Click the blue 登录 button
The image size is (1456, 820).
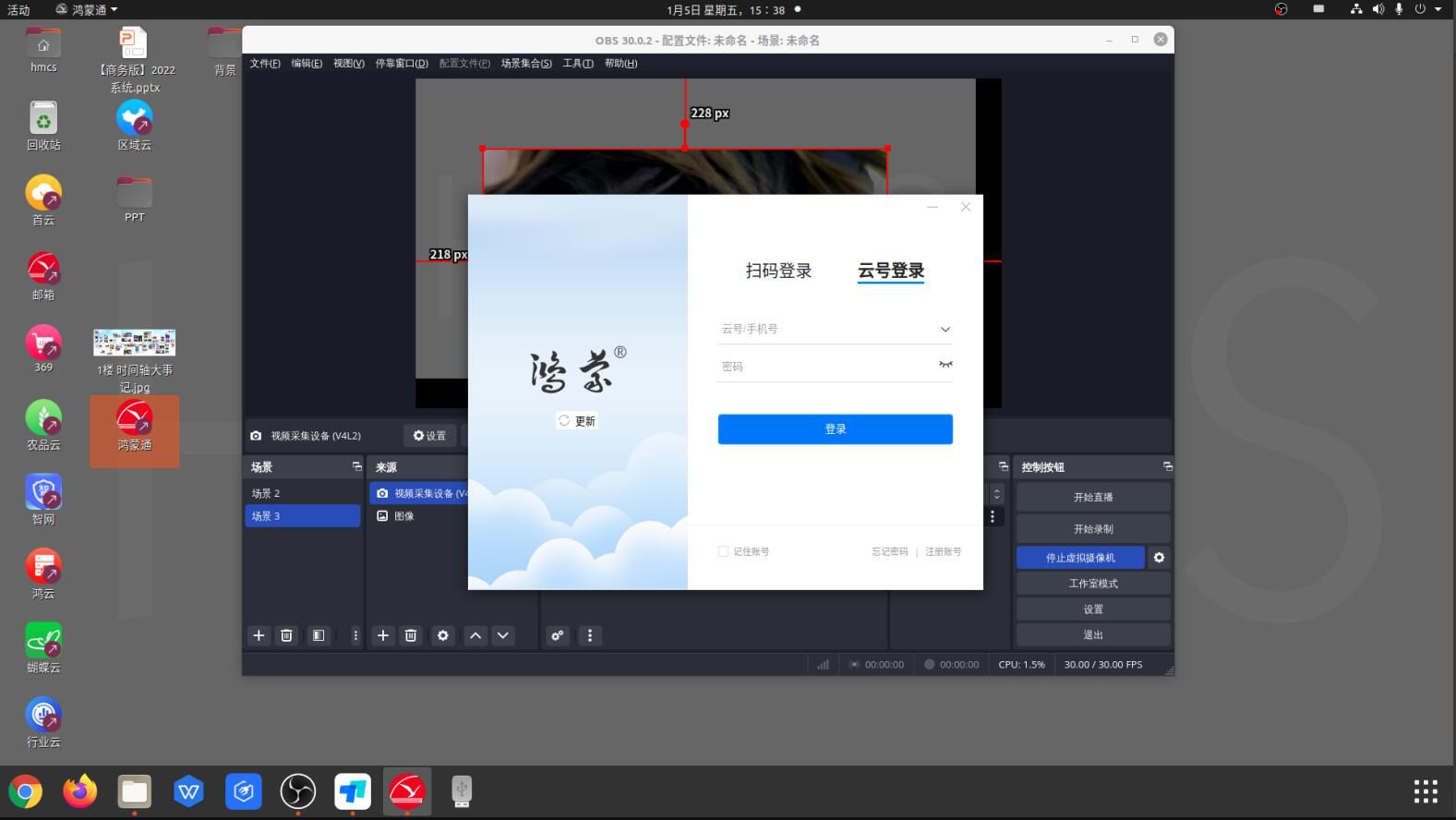coord(835,429)
